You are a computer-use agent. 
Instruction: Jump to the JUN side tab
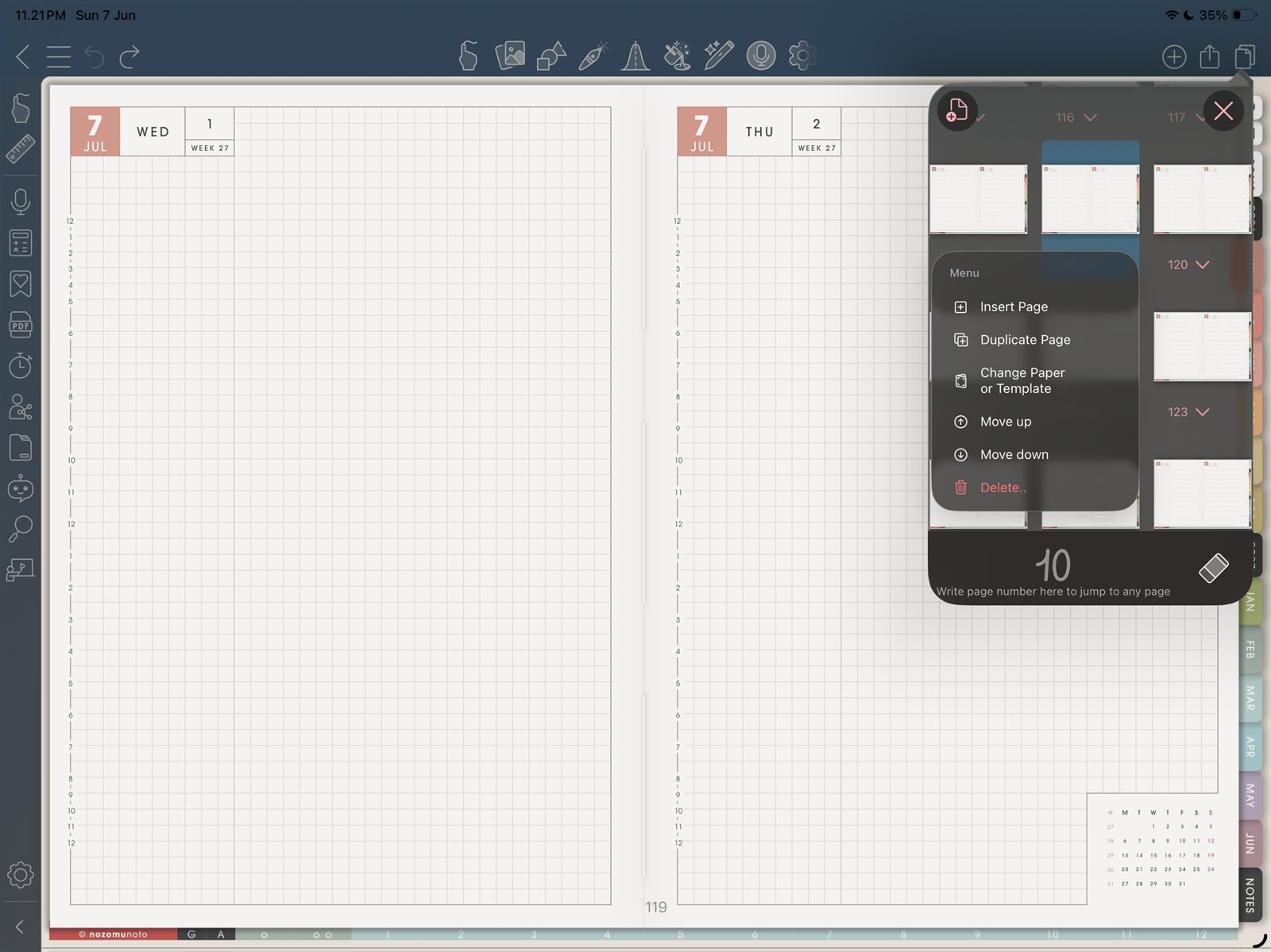pyautogui.click(x=1250, y=843)
